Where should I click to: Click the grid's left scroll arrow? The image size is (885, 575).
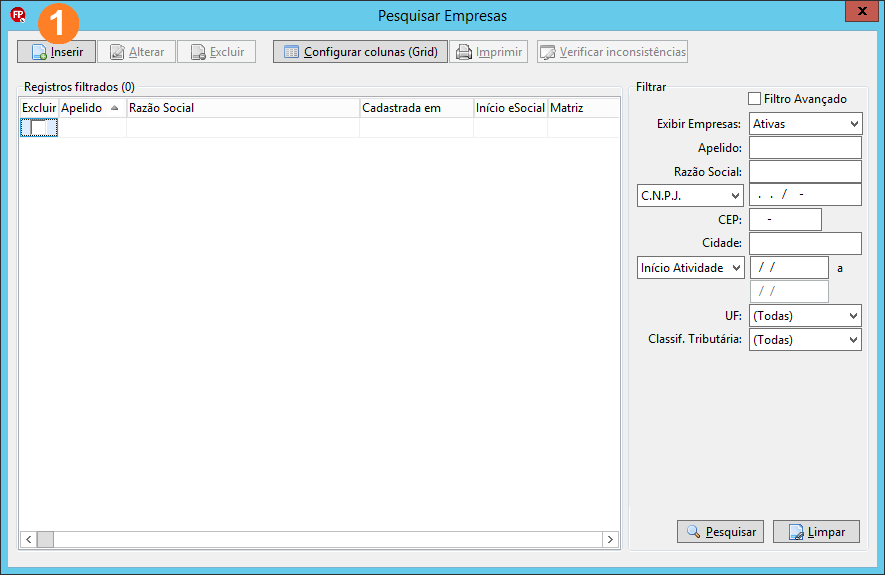[x=29, y=539]
